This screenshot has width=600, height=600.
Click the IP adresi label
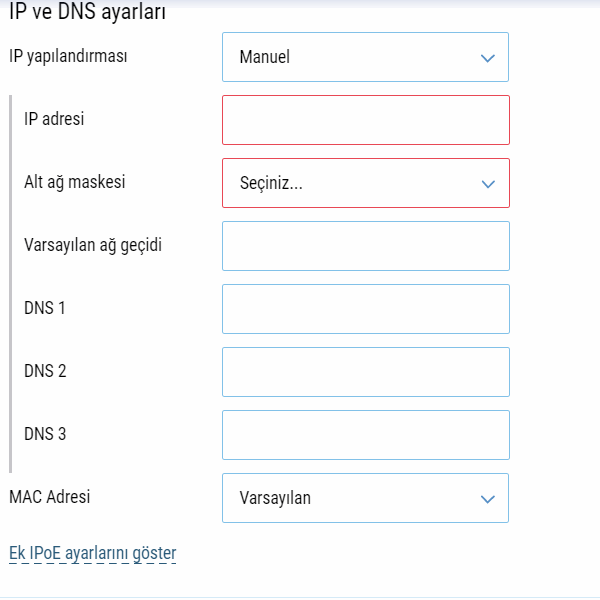54,119
